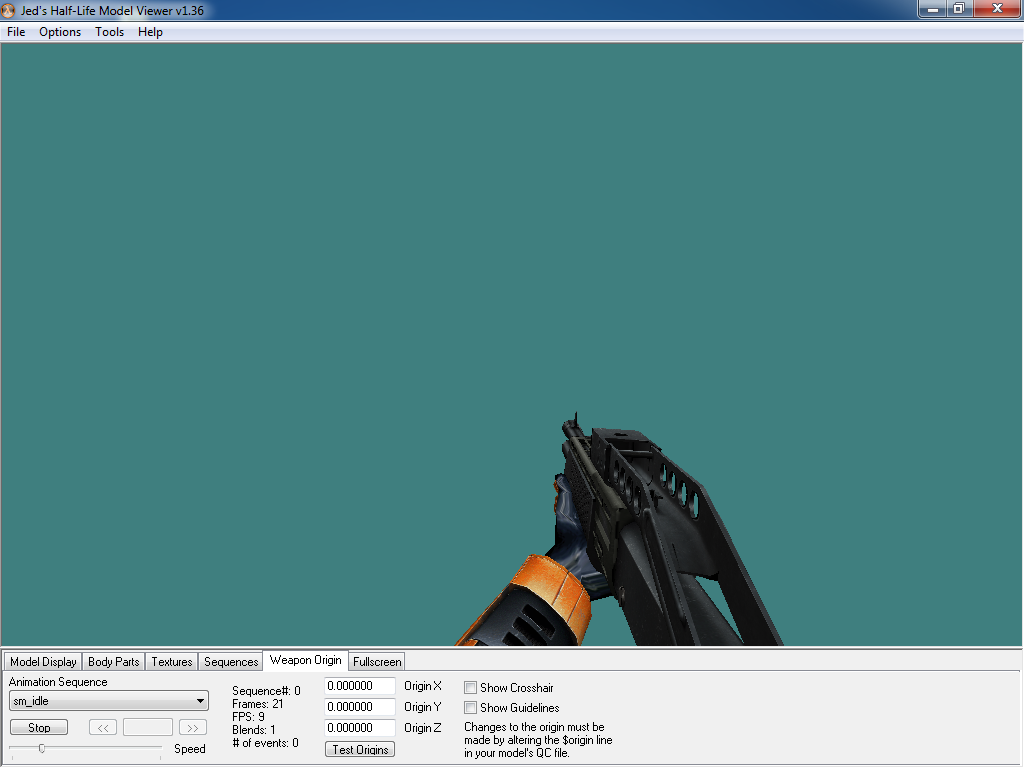
Task: Open the Options menu
Action: pyautogui.click(x=60, y=32)
